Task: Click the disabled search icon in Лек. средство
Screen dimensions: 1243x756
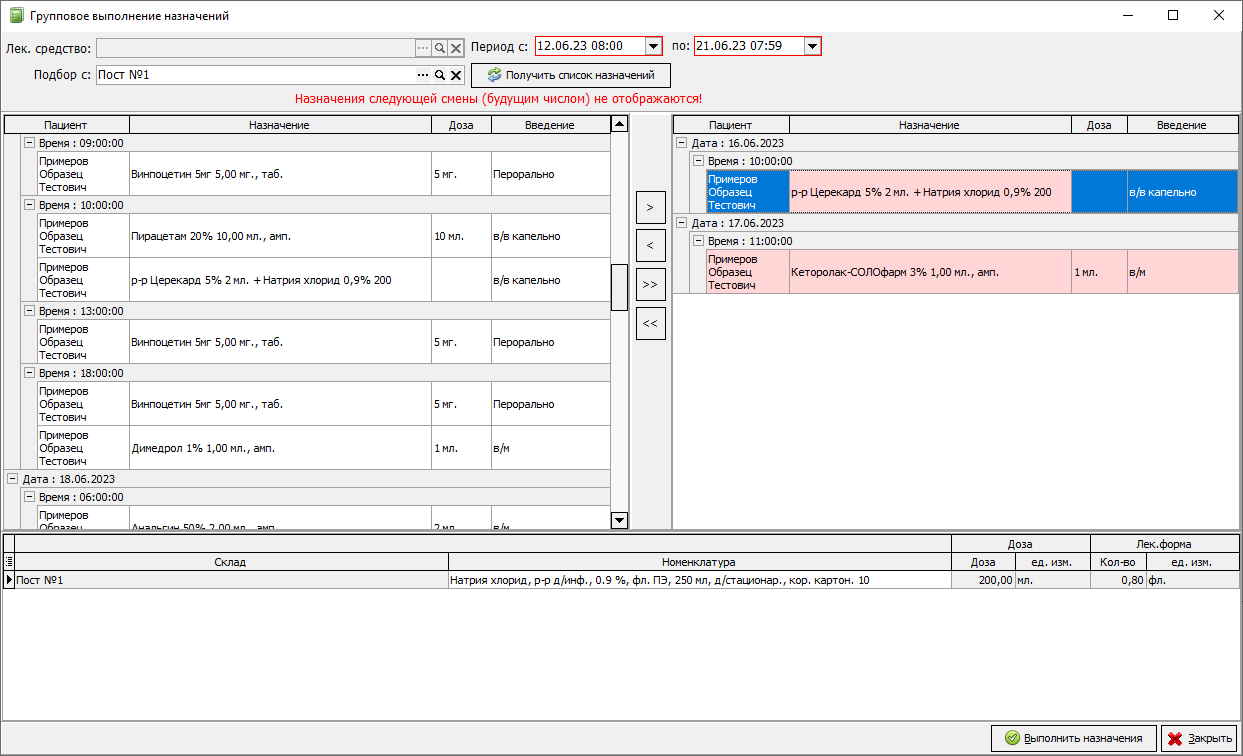Action: tap(439, 48)
